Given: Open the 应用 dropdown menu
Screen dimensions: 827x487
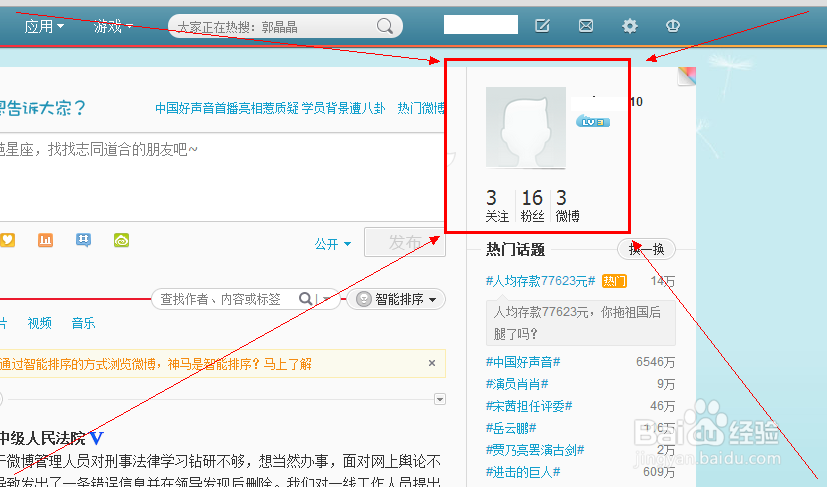Looking at the screenshot, I should (x=44, y=26).
